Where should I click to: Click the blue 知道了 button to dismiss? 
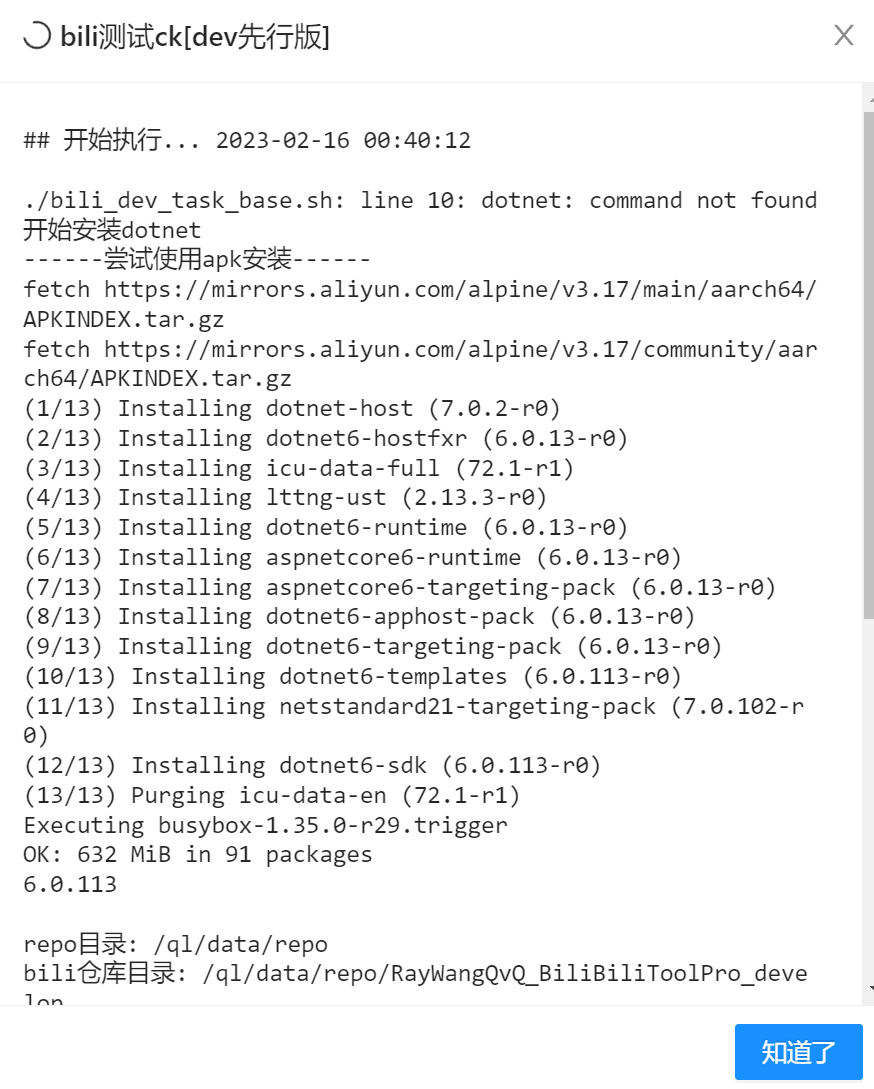point(798,1051)
